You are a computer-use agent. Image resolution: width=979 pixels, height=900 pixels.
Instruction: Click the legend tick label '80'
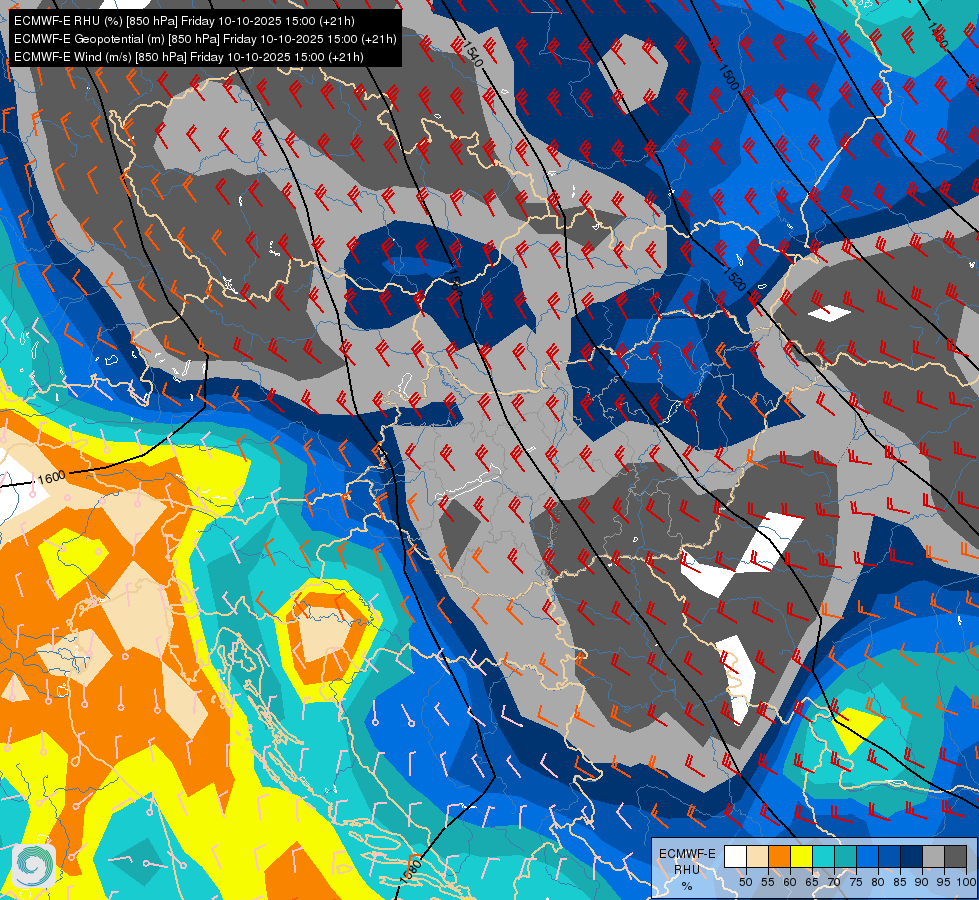(878, 882)
